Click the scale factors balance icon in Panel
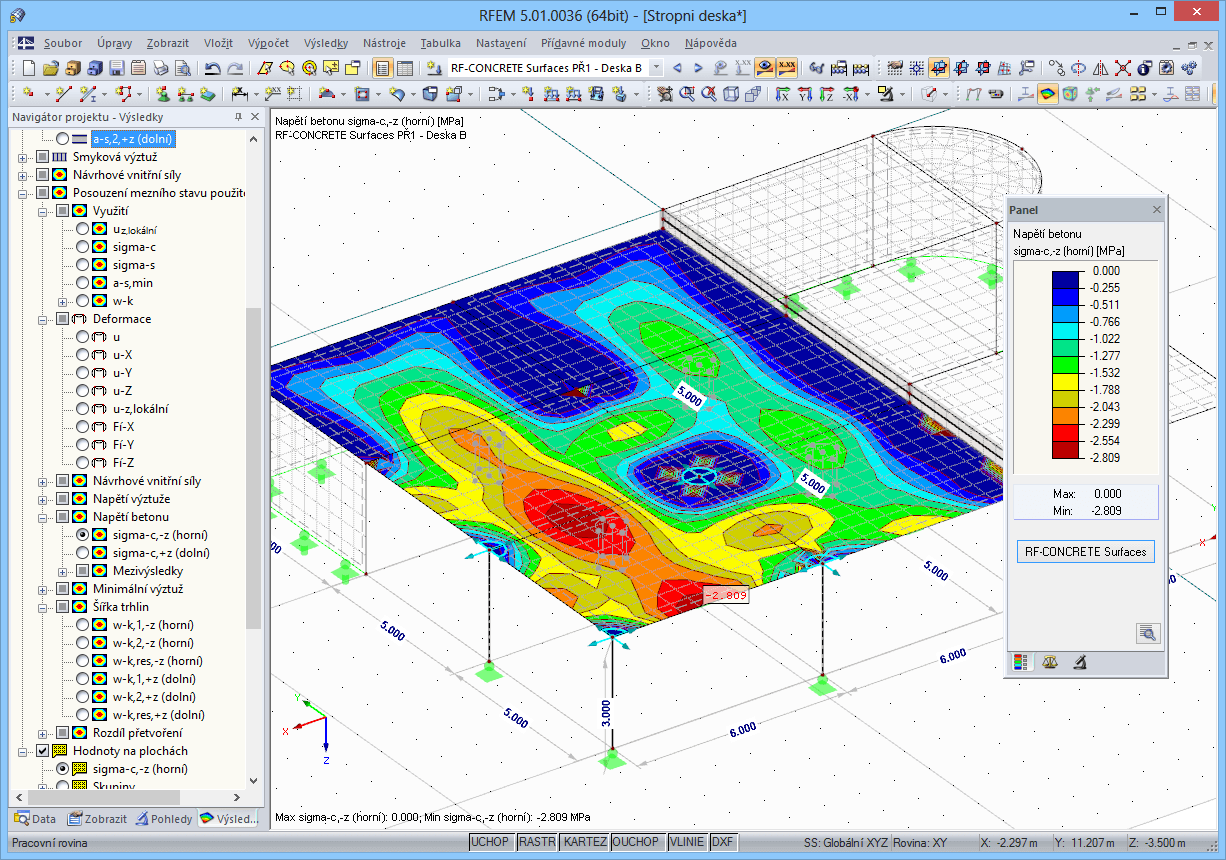The width and height of the screenshot is (1226, 860). [x=1051, y=662]
